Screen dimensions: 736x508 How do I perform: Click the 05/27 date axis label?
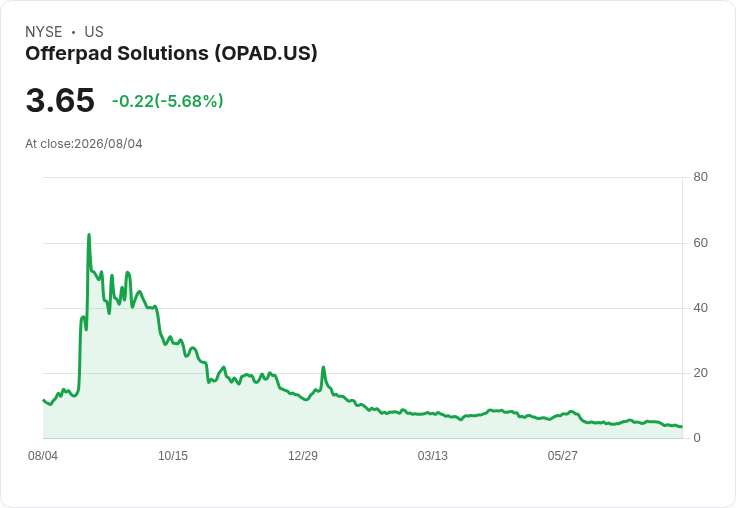click(562, 455)
